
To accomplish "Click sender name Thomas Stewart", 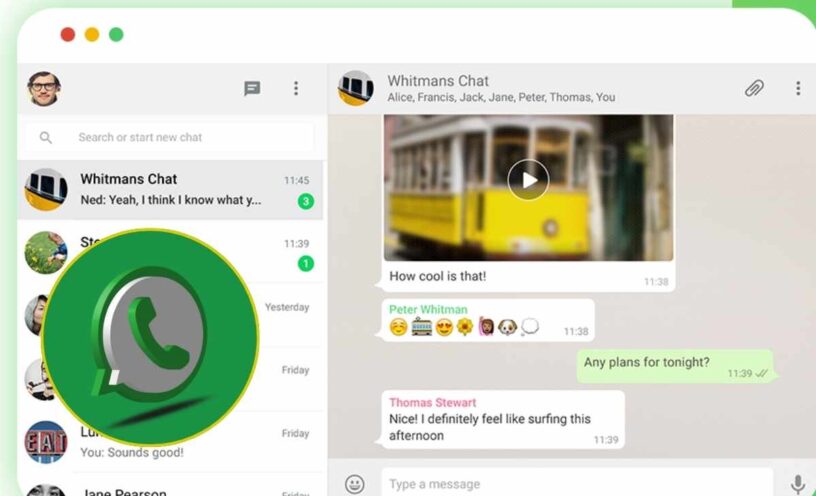I will [x=432, y=402].
